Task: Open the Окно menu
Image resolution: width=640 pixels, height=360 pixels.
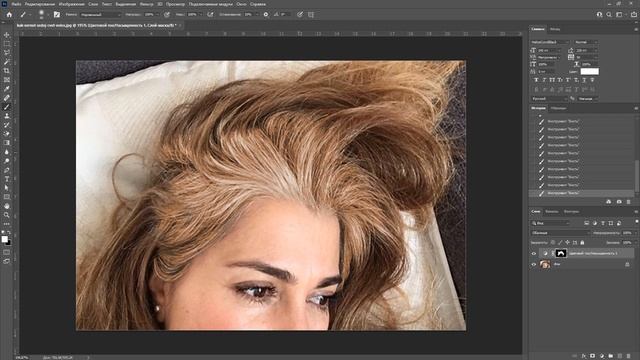Action: coord(241,4)
